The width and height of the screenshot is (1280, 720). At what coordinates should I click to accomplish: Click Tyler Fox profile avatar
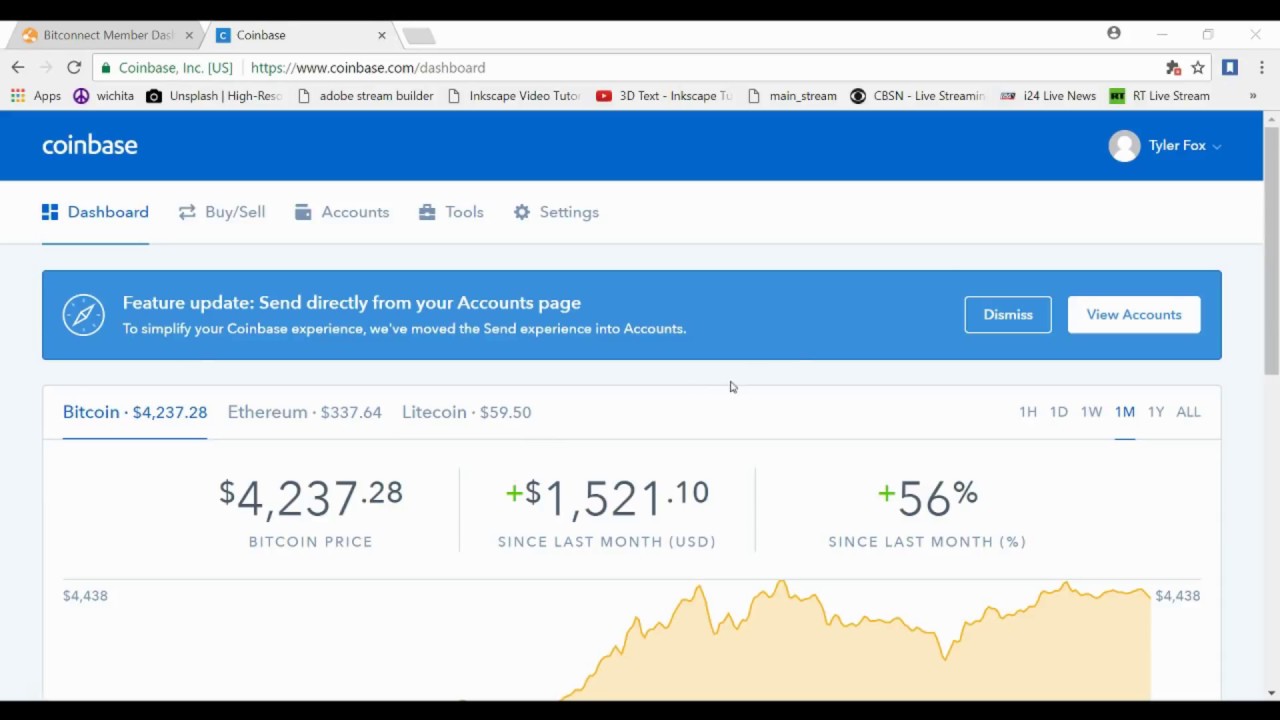click(1124, 146)
